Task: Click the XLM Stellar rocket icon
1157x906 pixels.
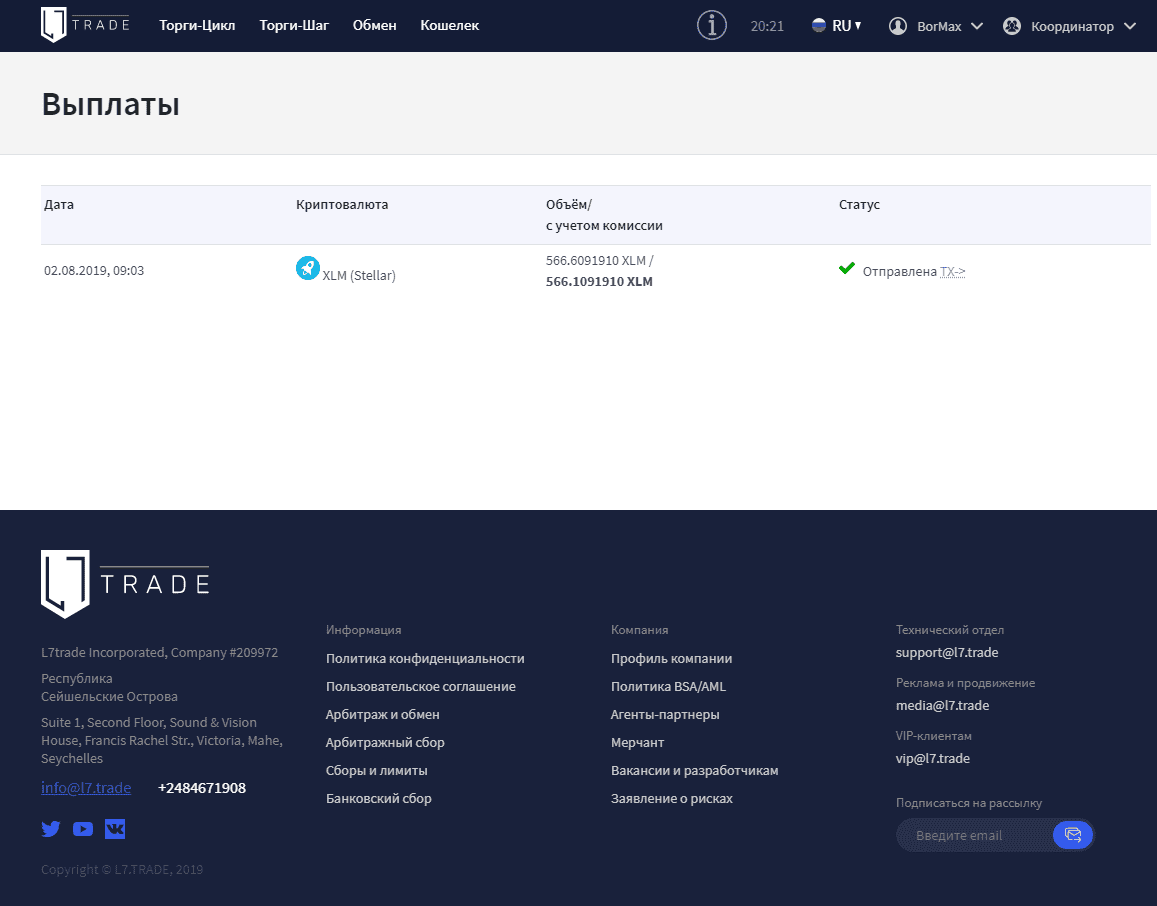Action: pos(308,268)
